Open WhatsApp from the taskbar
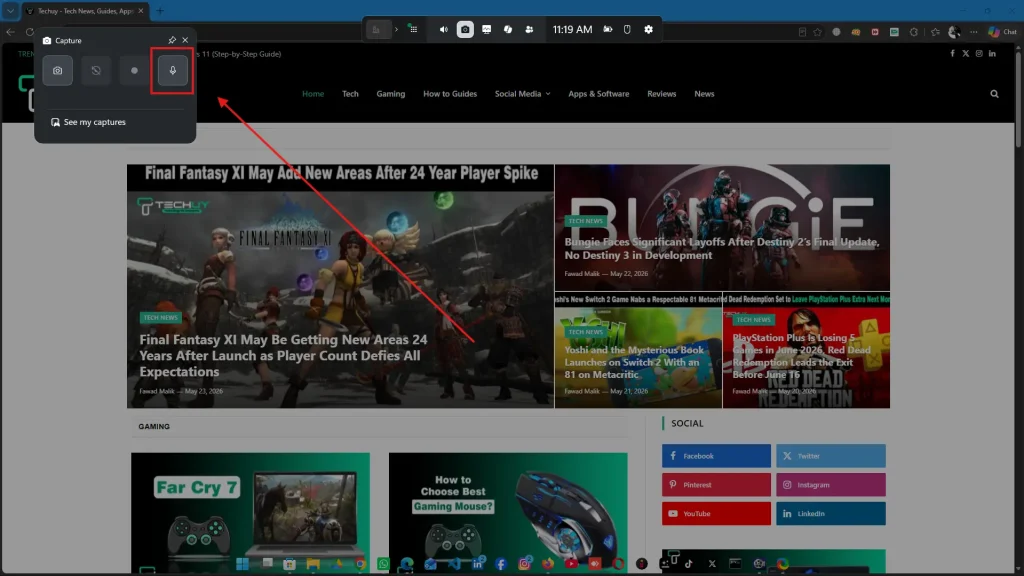The image size is (1024, 576). click(383, 564)
